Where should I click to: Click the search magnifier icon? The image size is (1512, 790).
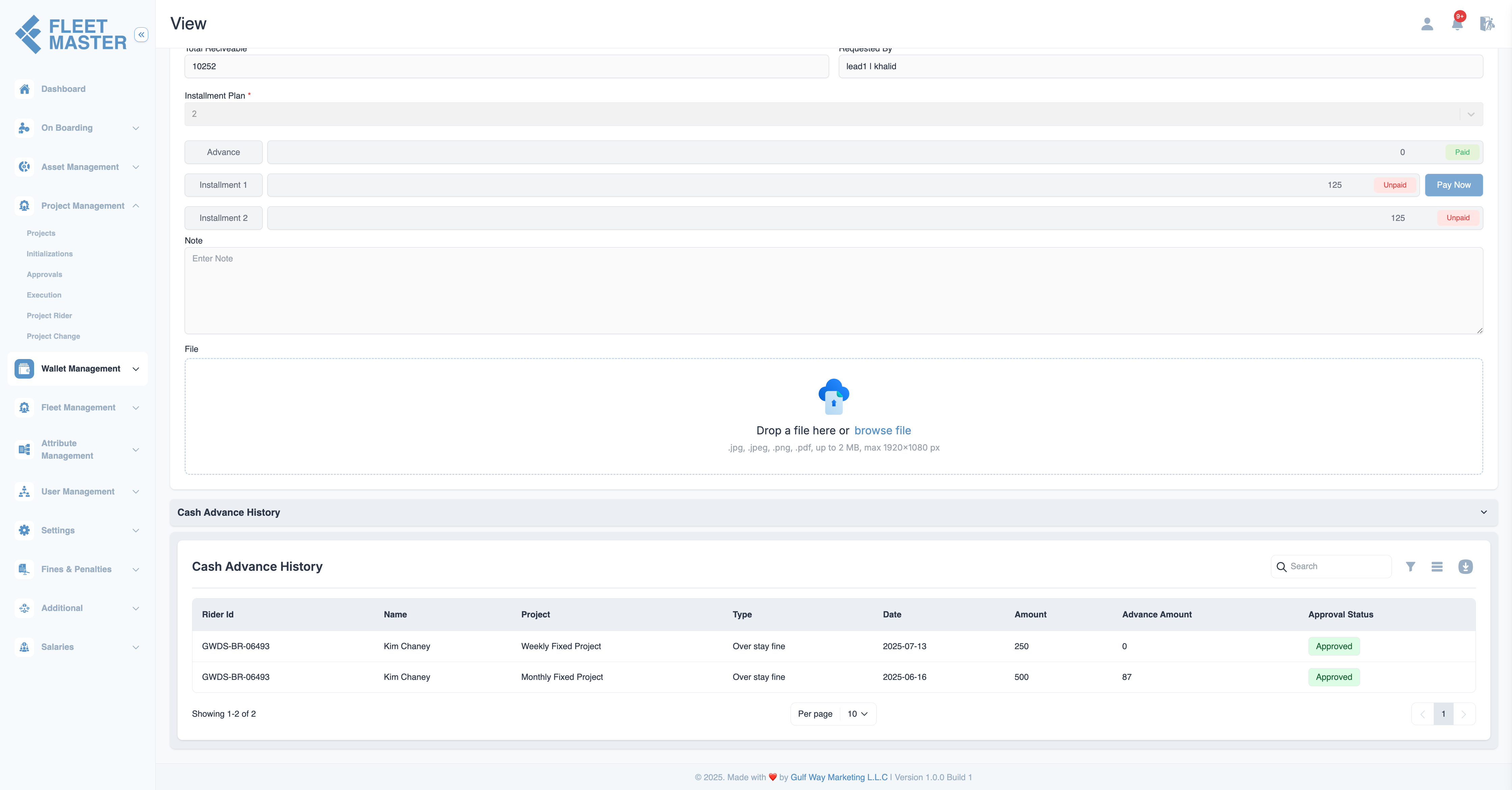click(x=1281, y=567)
